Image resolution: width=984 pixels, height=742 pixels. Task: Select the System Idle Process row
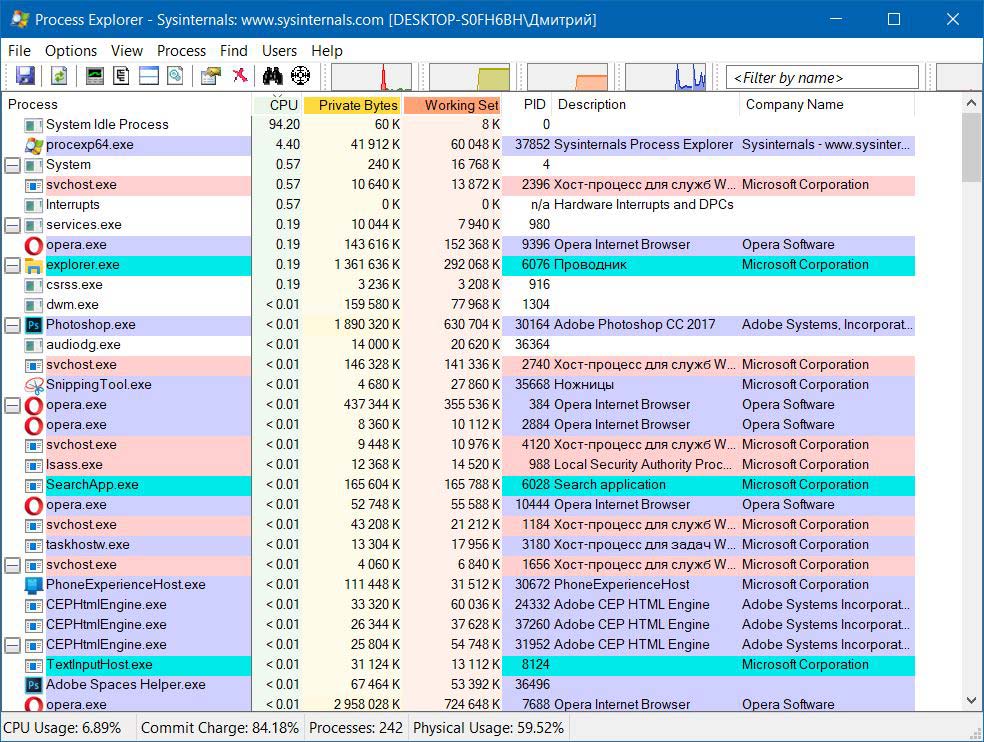[x=457, y=125]
